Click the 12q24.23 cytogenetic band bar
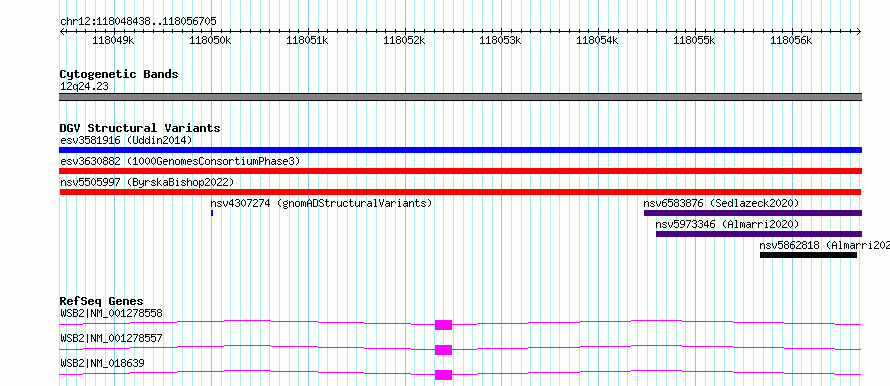Screen dimensions: 890x386 coord(460,97)
